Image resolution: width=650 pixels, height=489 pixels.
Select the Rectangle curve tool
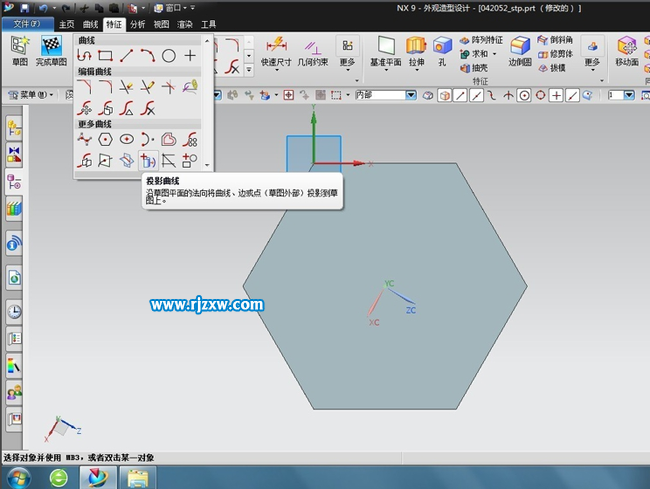coord(105,56)
